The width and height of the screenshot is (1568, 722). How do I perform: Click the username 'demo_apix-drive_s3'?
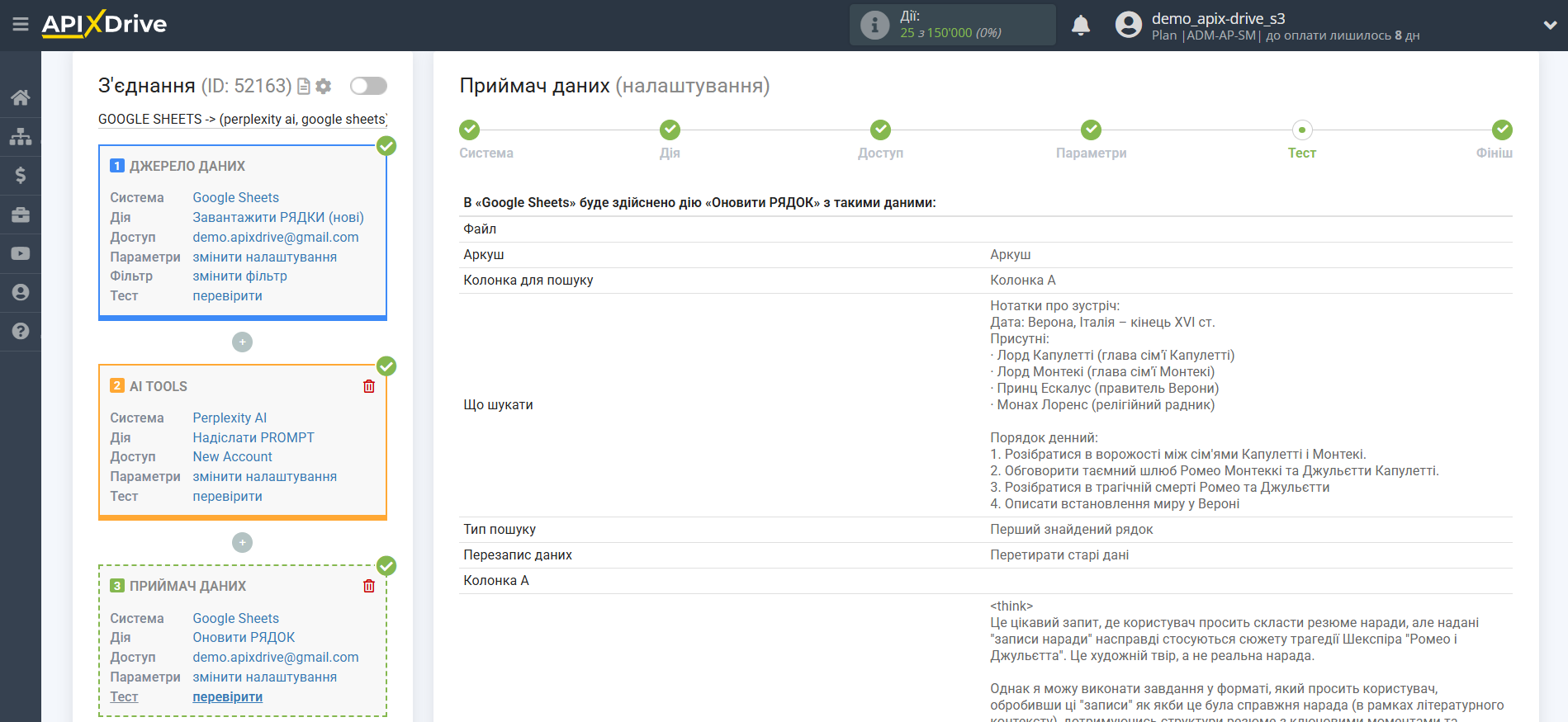point(1219,18)
